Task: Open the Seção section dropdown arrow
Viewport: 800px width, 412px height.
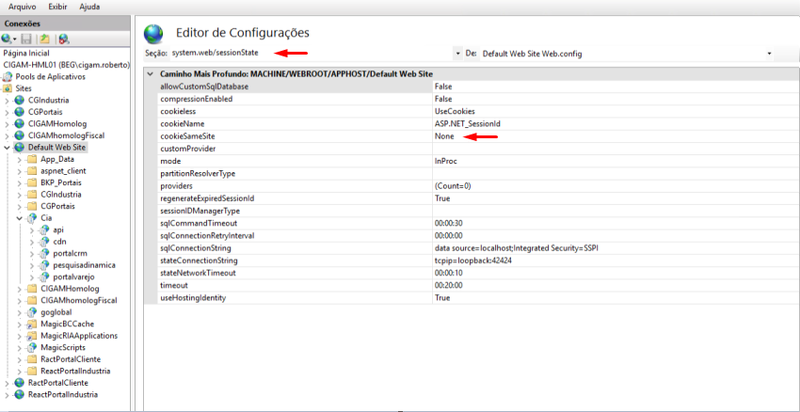Action: coord(457,53)
